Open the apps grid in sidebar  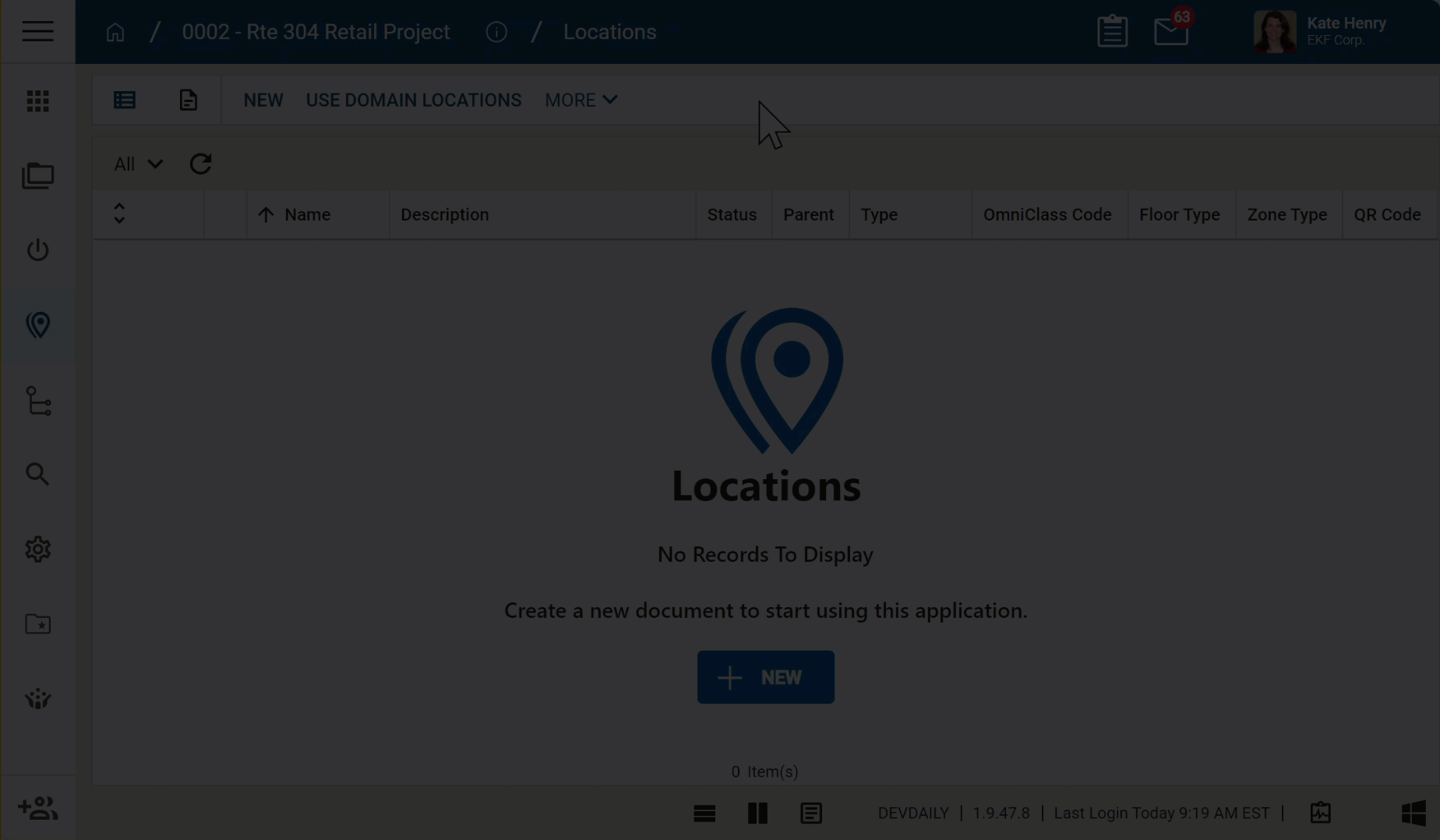coord(37,101)
